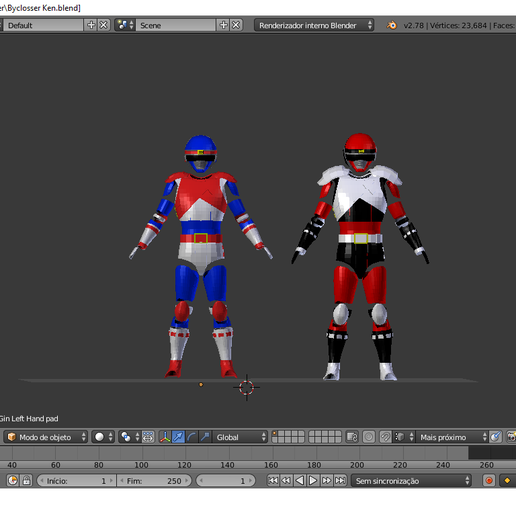Screen dimensions: 516x516
Task: Add a new scene with the plus button
Action: click(x=223, y=25)
